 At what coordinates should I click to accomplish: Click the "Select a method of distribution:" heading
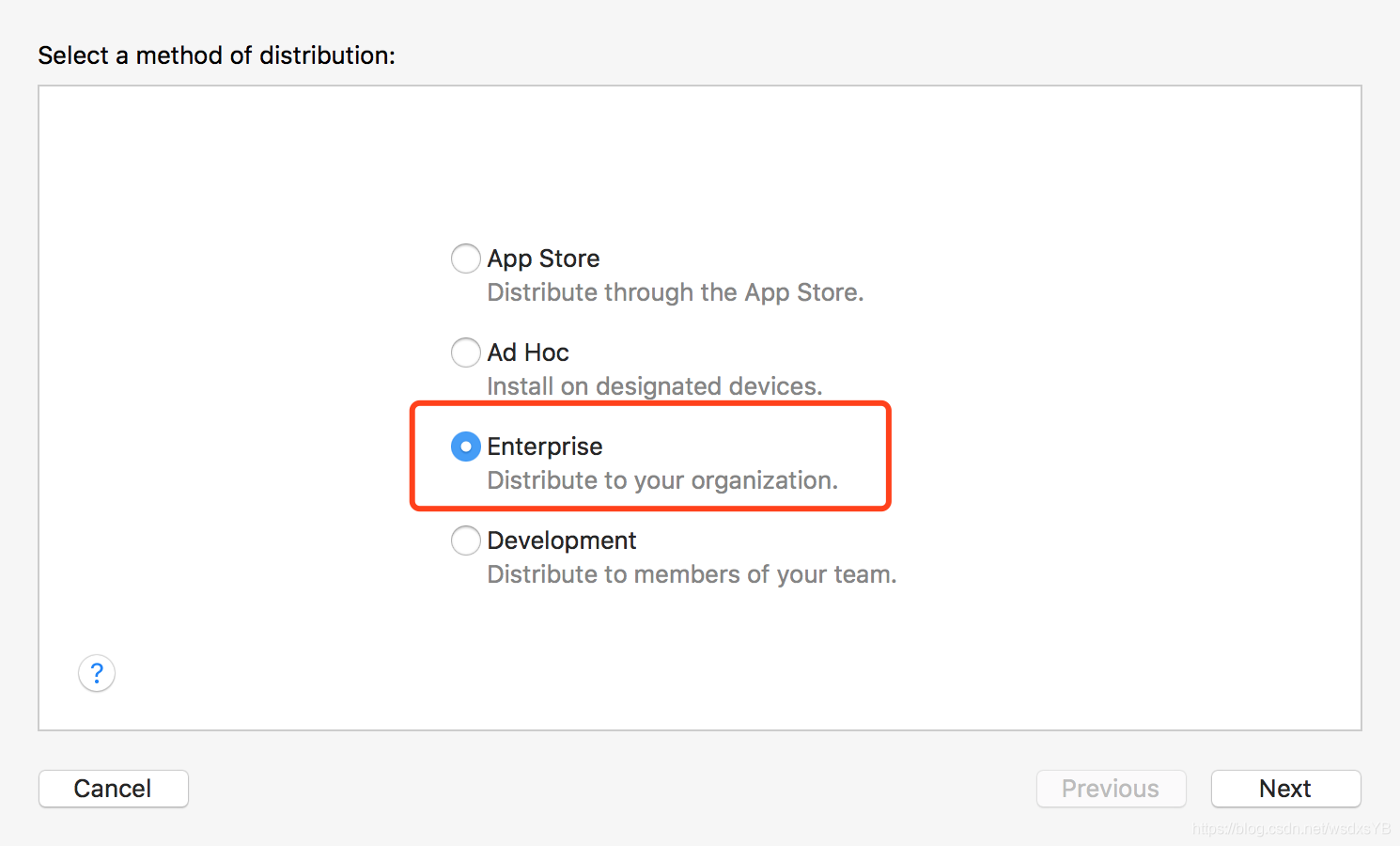pos(216,55)
